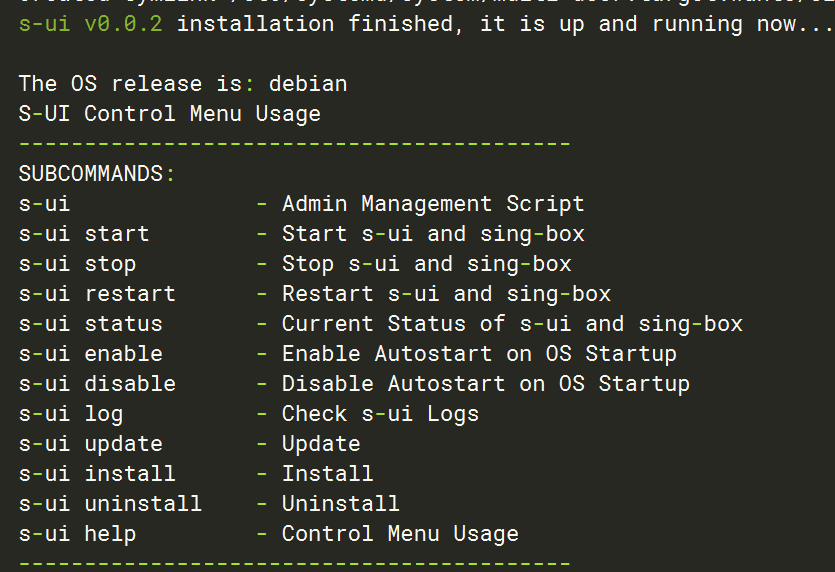Click the "s-ui status" command text
The height and width of the screenshot is (572, 835).
(x=90, y=324)
